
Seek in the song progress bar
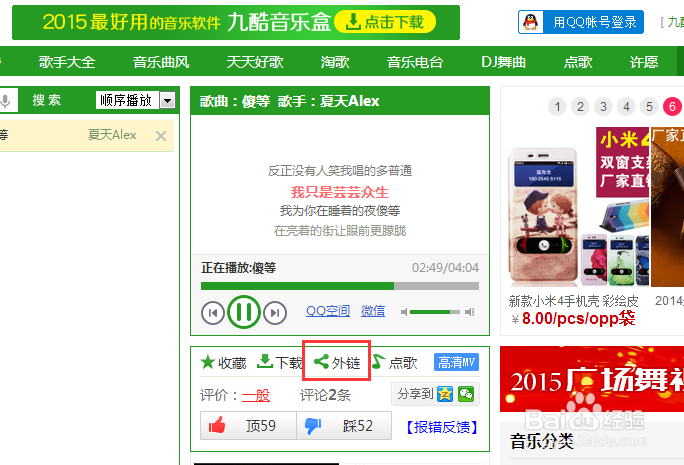[x=340, y=286]
